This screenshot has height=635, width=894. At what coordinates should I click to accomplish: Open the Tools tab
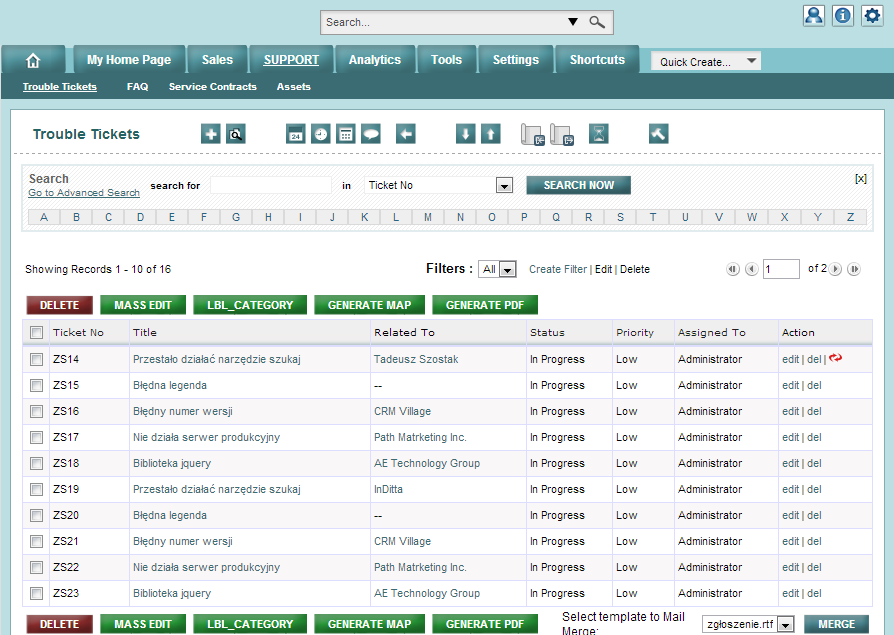coord(446,60)
